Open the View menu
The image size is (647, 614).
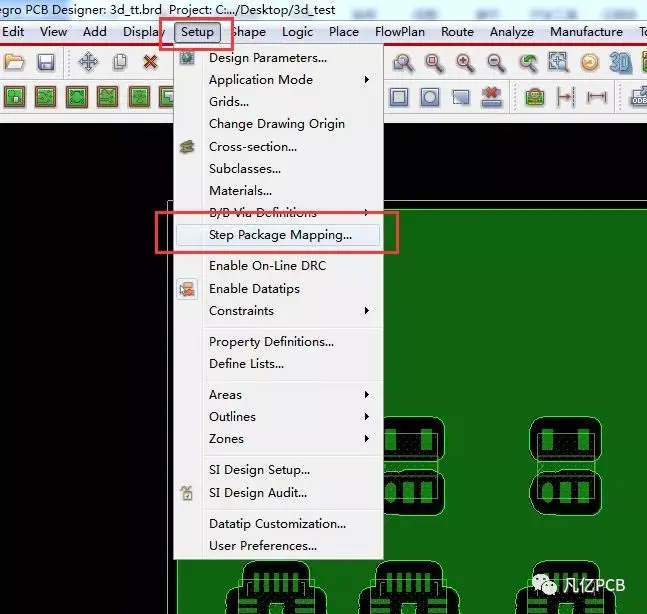pos(54,32)
